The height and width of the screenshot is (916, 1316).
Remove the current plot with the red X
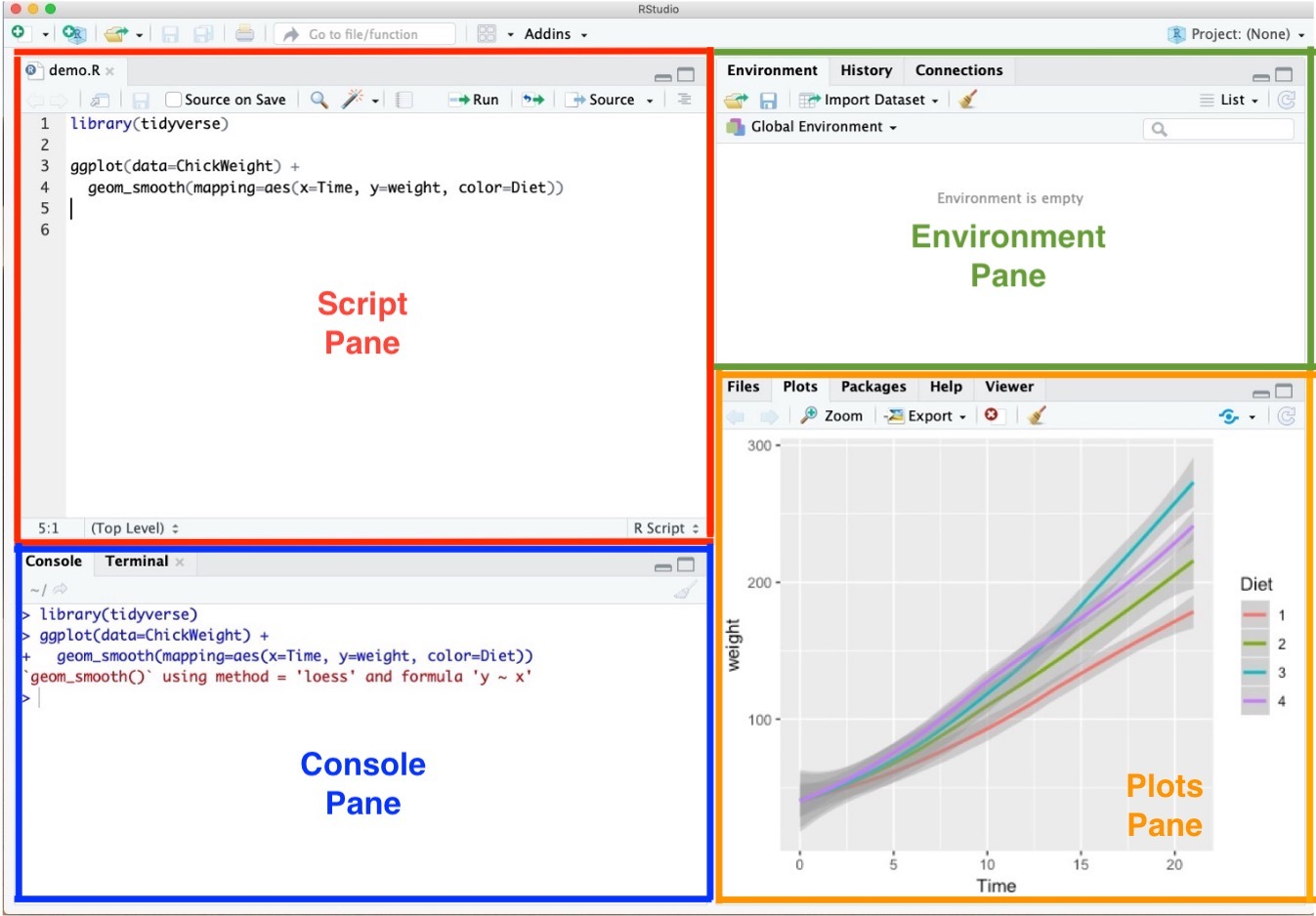992,415
